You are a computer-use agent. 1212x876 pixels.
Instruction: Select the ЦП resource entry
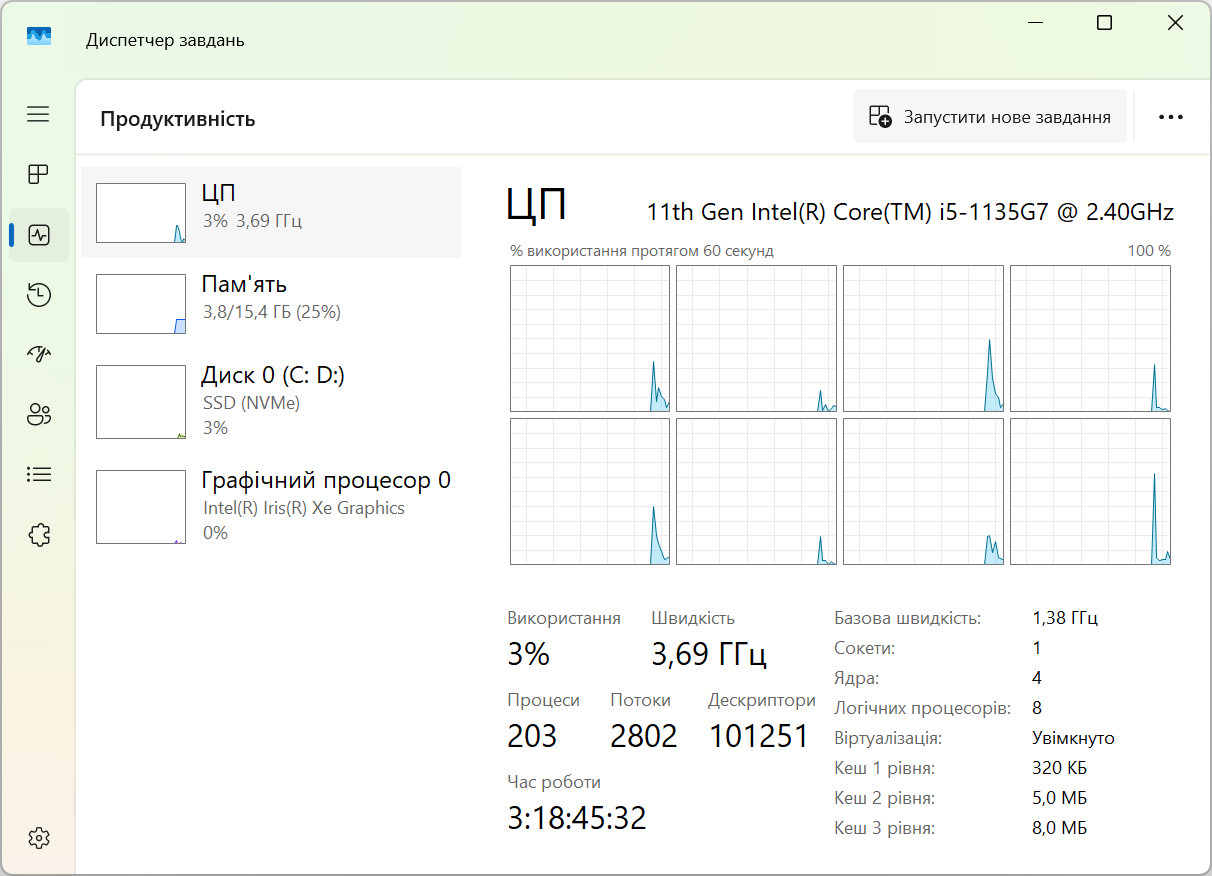[271, 212]
